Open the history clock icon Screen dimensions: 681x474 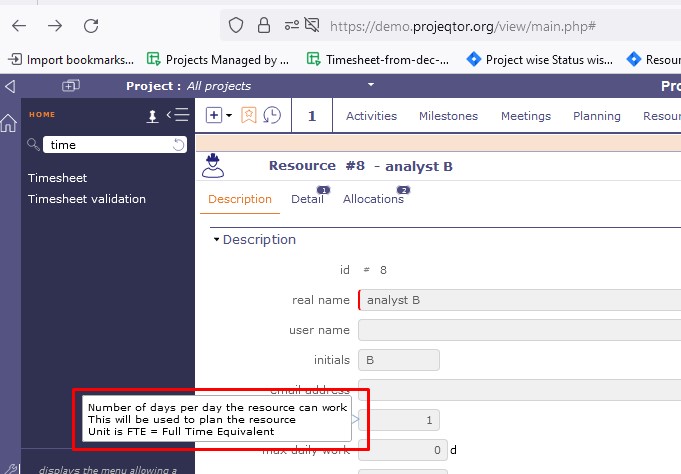pos(272,116)
